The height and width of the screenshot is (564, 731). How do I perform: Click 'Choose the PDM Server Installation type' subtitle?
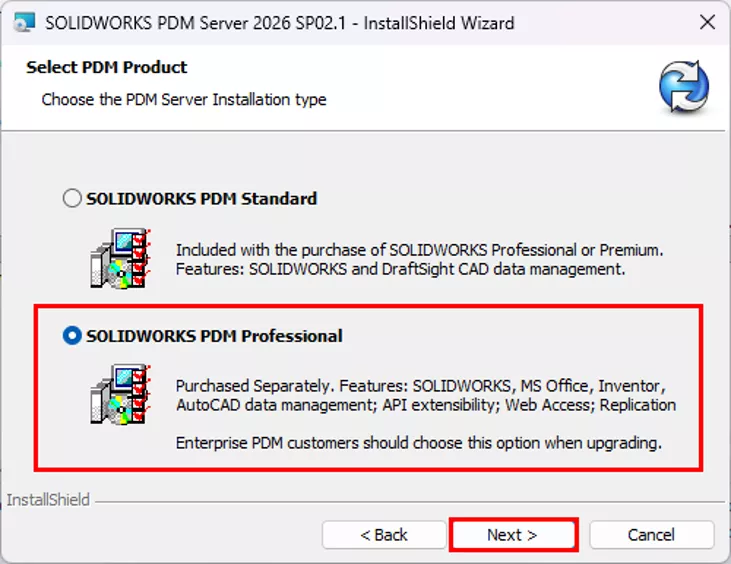[x=184, y=100]
